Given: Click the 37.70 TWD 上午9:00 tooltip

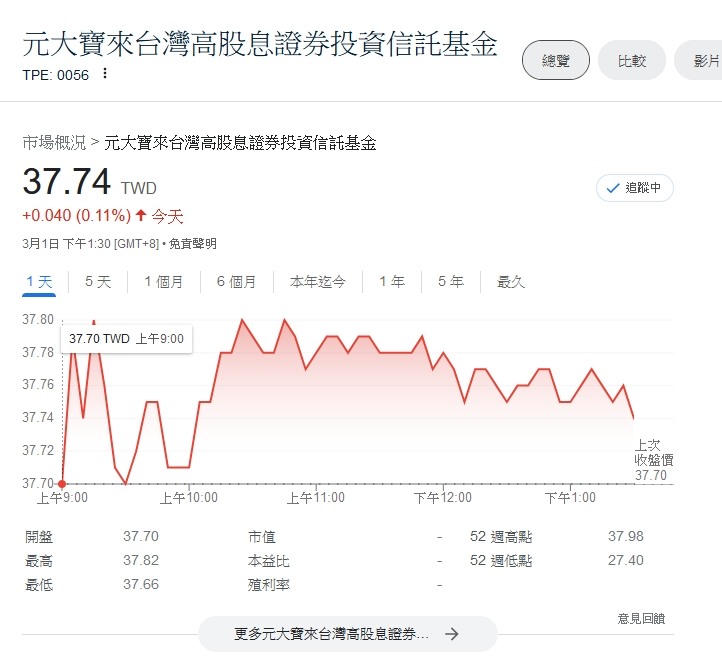Looking at the screenshot, I should (126, 339).
